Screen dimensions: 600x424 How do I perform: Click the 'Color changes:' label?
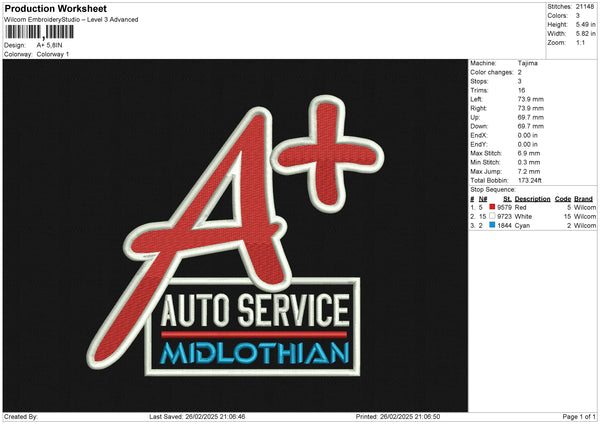coord(492,72)
